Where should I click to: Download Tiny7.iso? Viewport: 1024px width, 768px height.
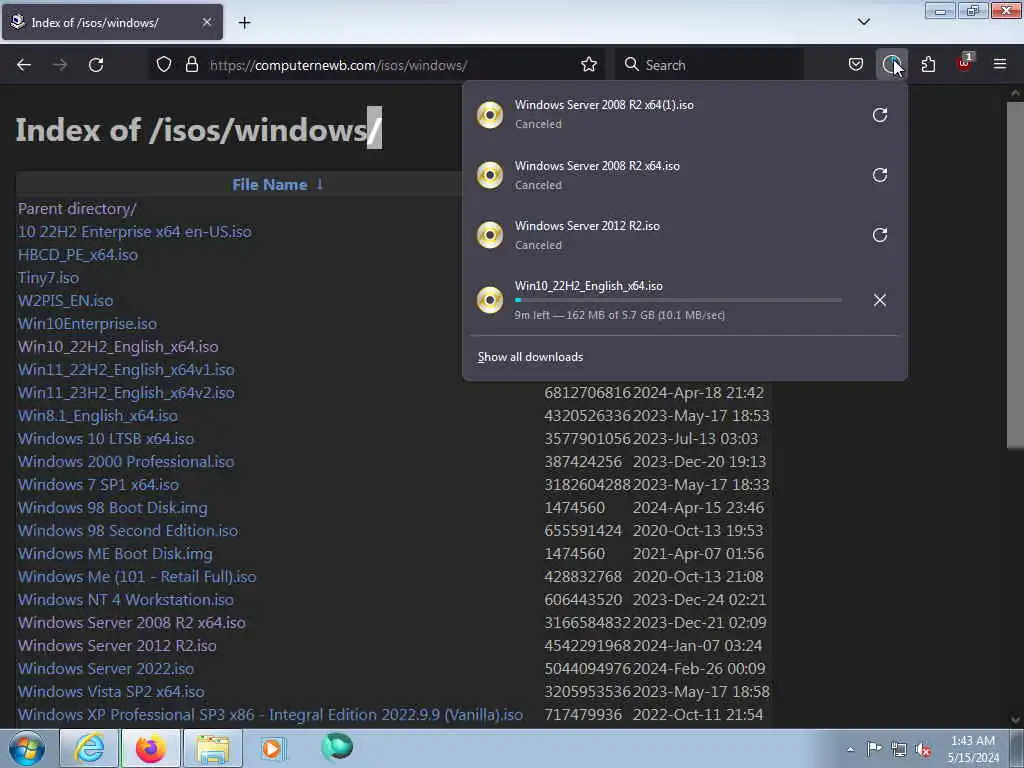[x=48, y=278]
